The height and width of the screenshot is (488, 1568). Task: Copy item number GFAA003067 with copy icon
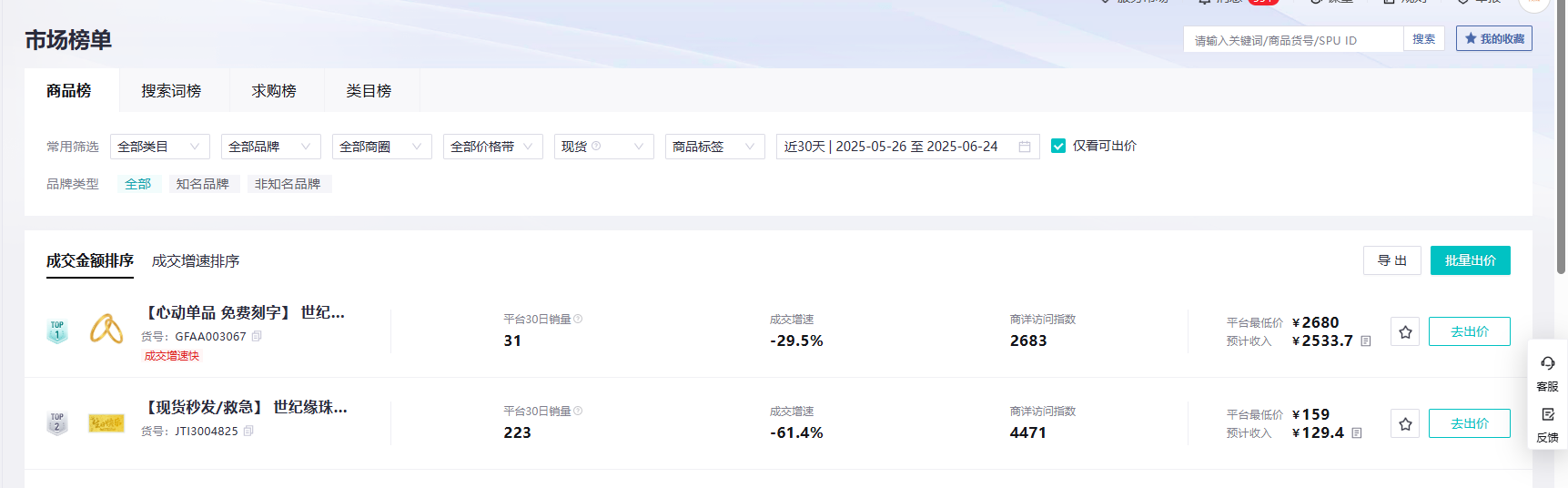click(257, 336)
